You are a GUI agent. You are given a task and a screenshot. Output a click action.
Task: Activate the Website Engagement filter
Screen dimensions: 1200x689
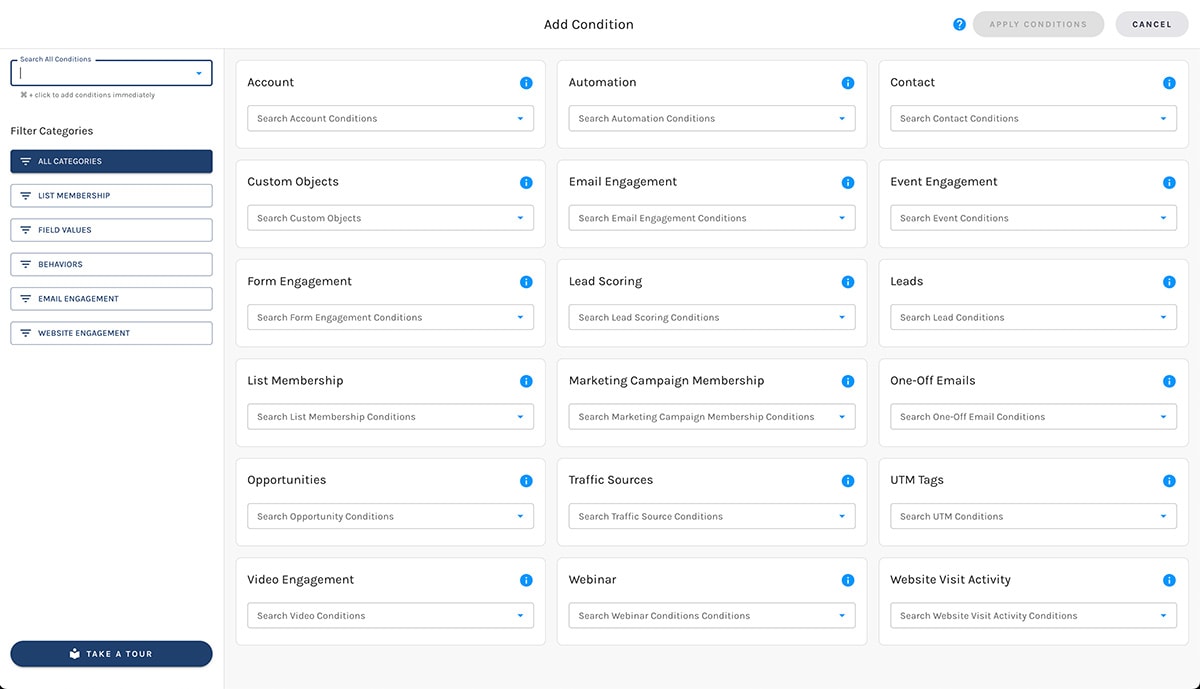110,333
